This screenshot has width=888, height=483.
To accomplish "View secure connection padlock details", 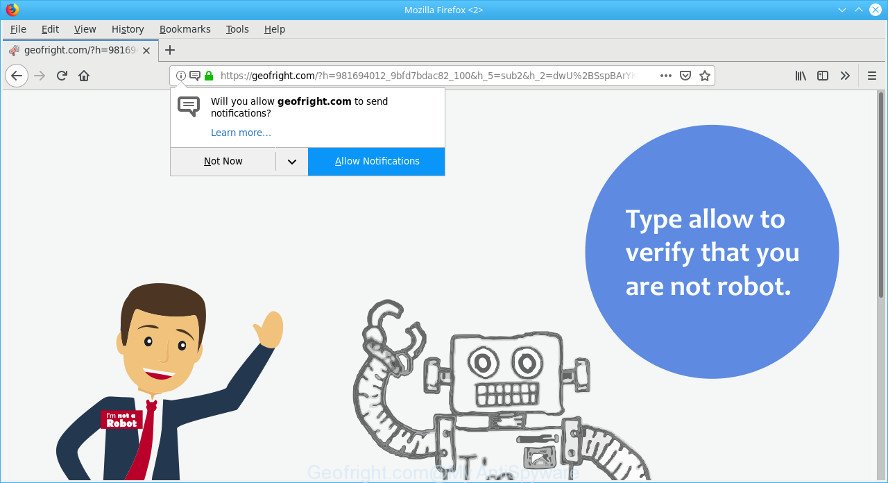I will (209, 75).
